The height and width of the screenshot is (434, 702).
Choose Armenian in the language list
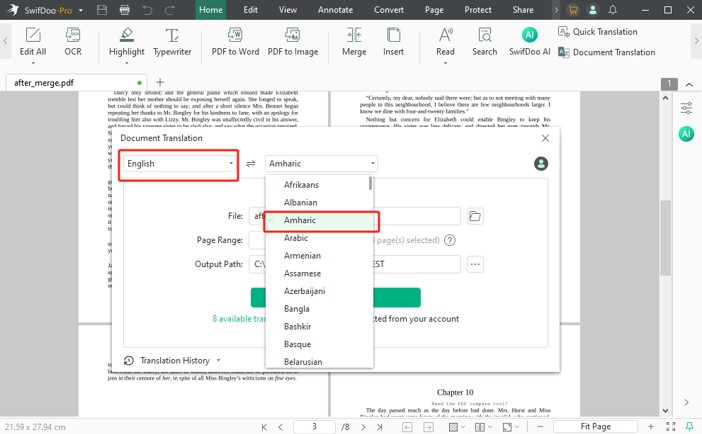[x=319, y=256]
